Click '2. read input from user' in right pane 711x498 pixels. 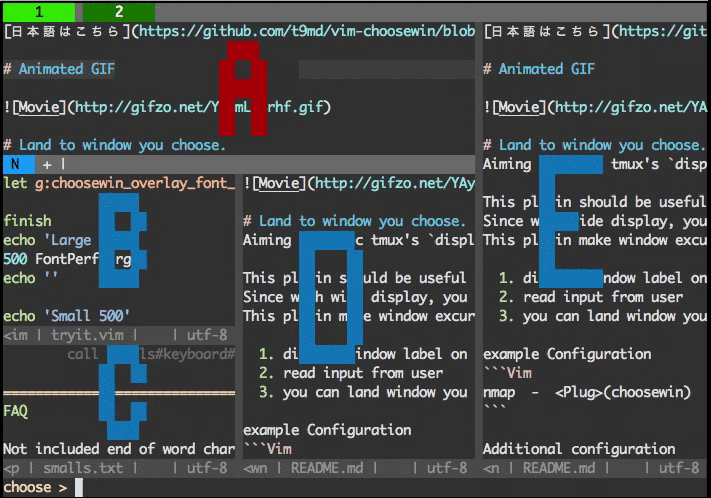click(591, 297)
